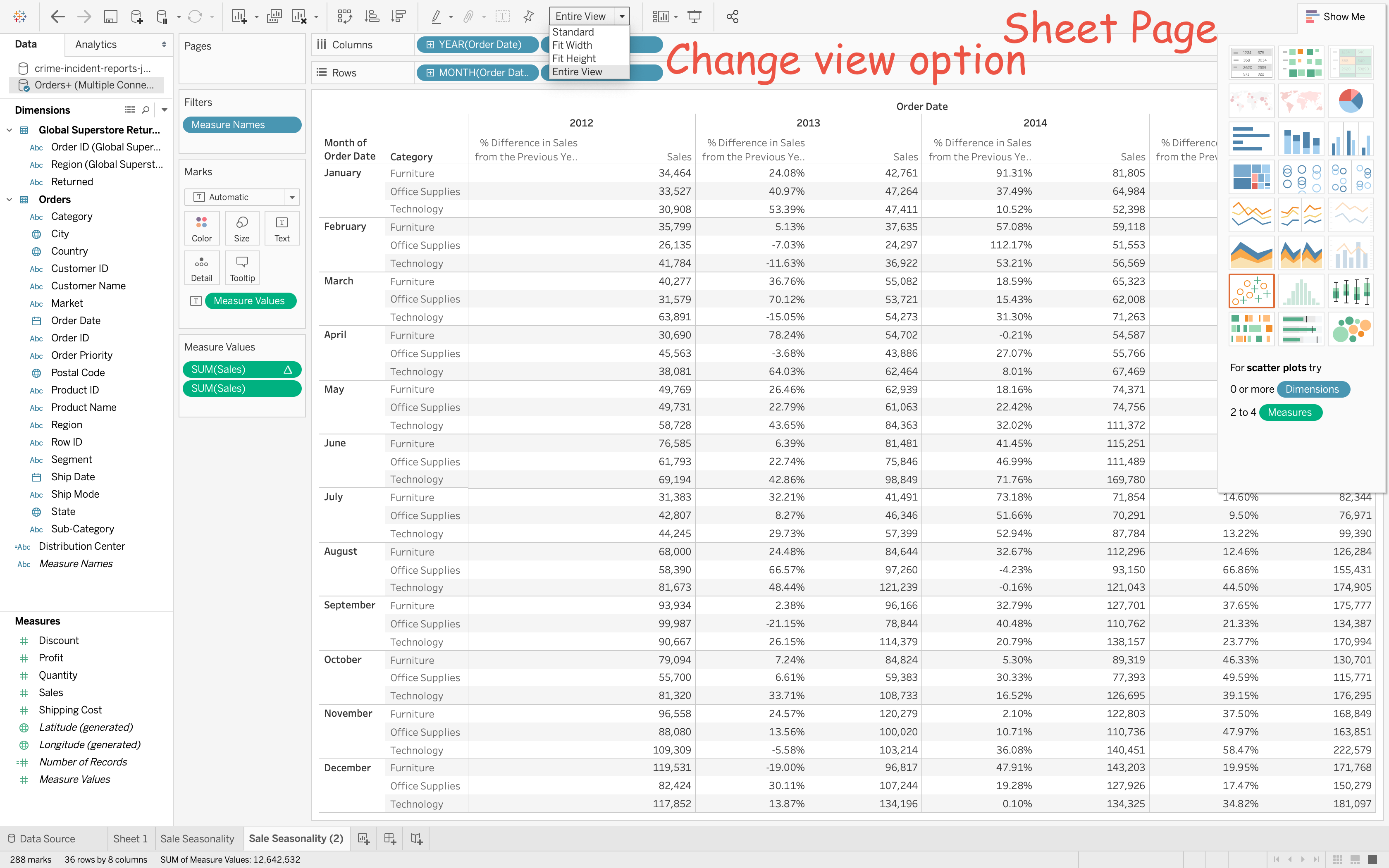This screenshot has height=868, width=1389.
Task: Open the Color marks card
Action: coord(201,228)
